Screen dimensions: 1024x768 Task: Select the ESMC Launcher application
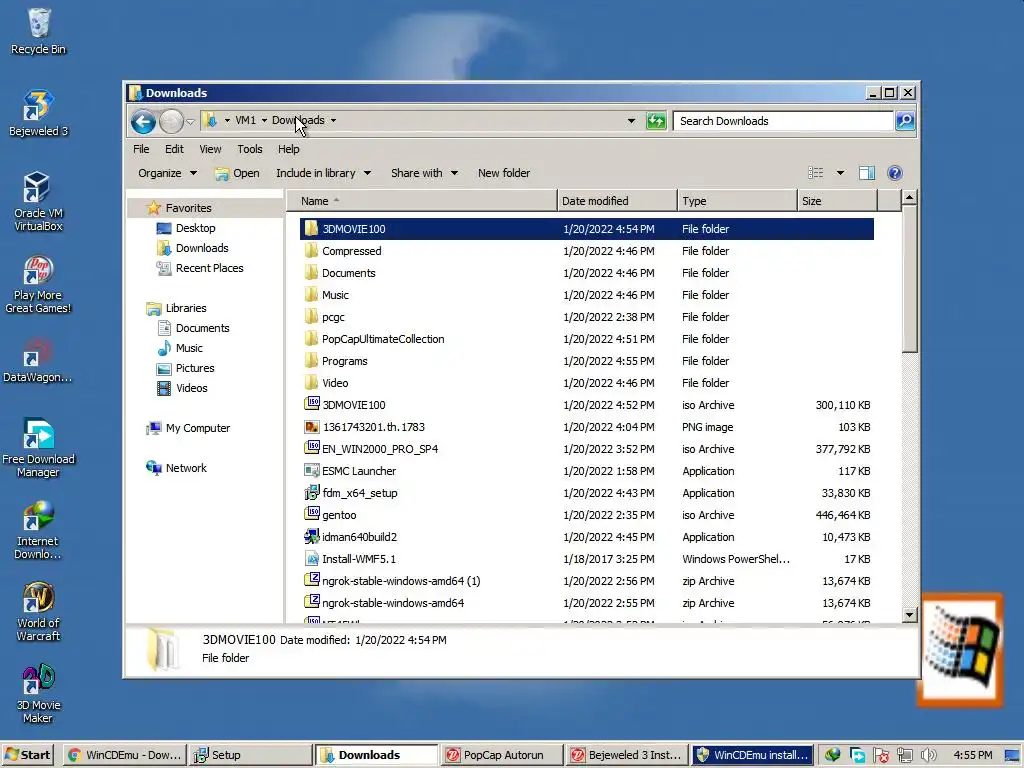click(x=586, y=471)
